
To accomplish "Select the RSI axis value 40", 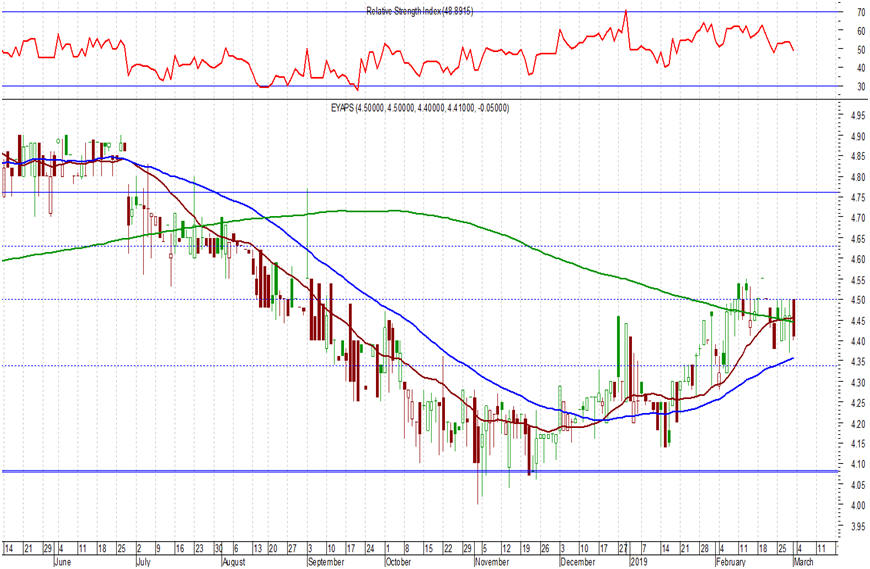I will click(861, 68).
